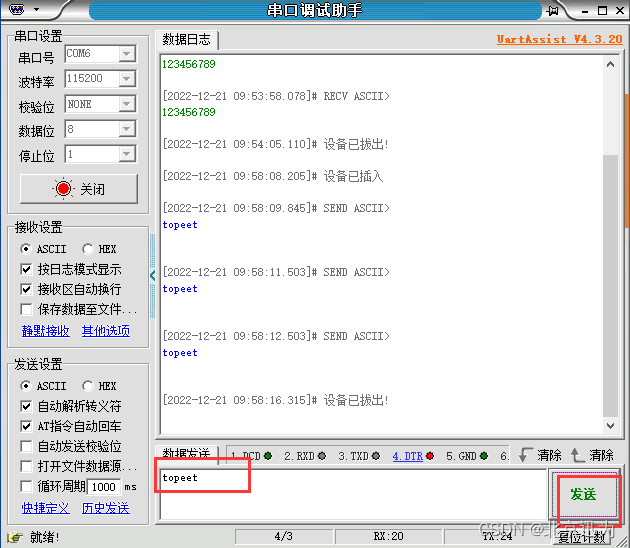Click the TXD signal indicator light

(x=376, y=456)
